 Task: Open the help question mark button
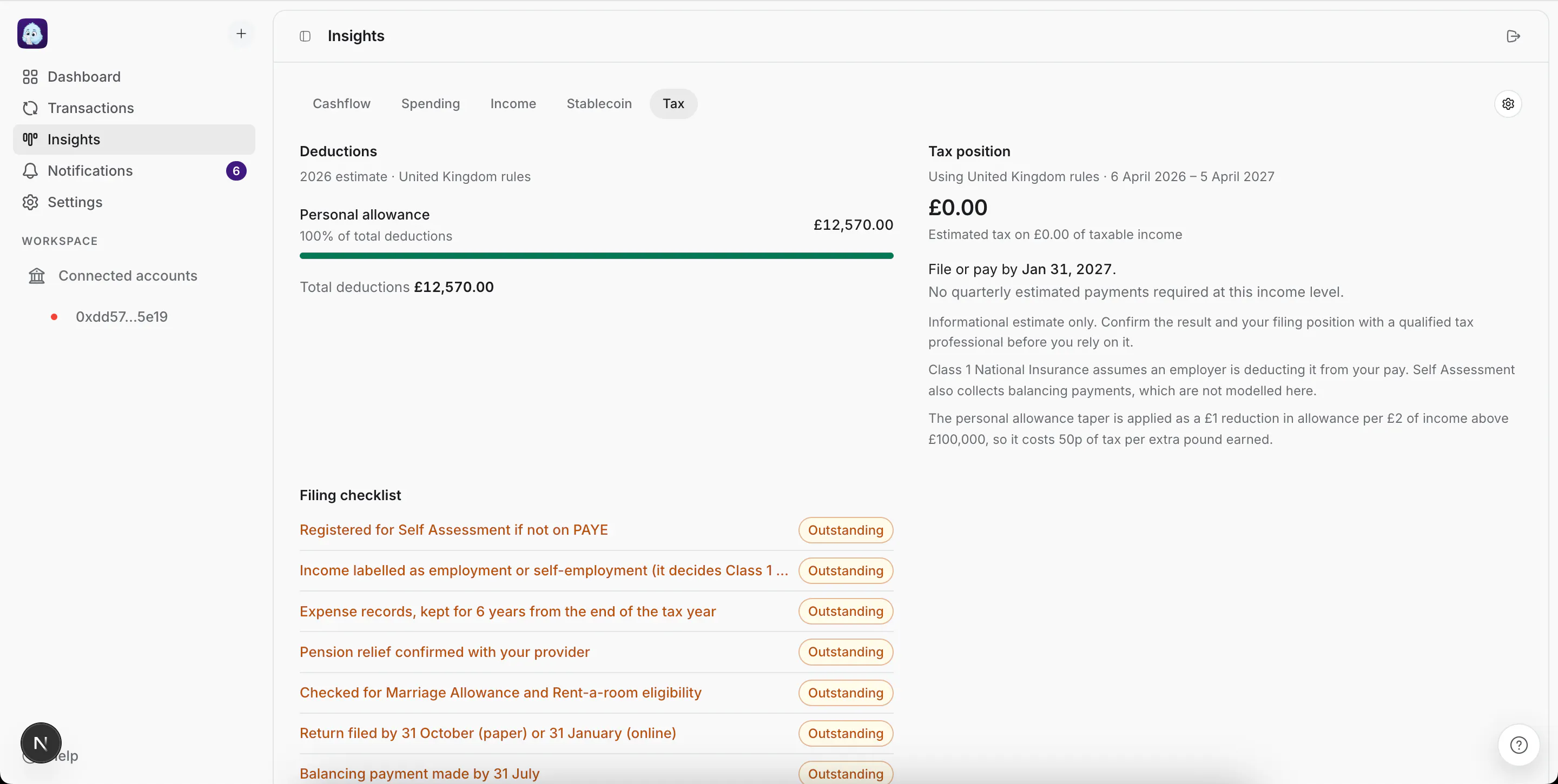tap(1519, 745)
